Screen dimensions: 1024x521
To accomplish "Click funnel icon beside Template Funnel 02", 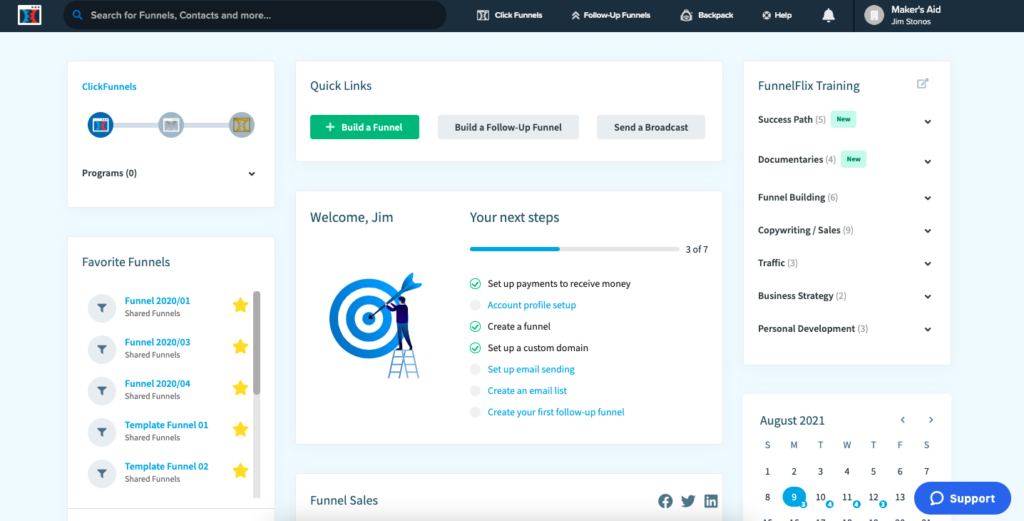I will pos(102,473).
